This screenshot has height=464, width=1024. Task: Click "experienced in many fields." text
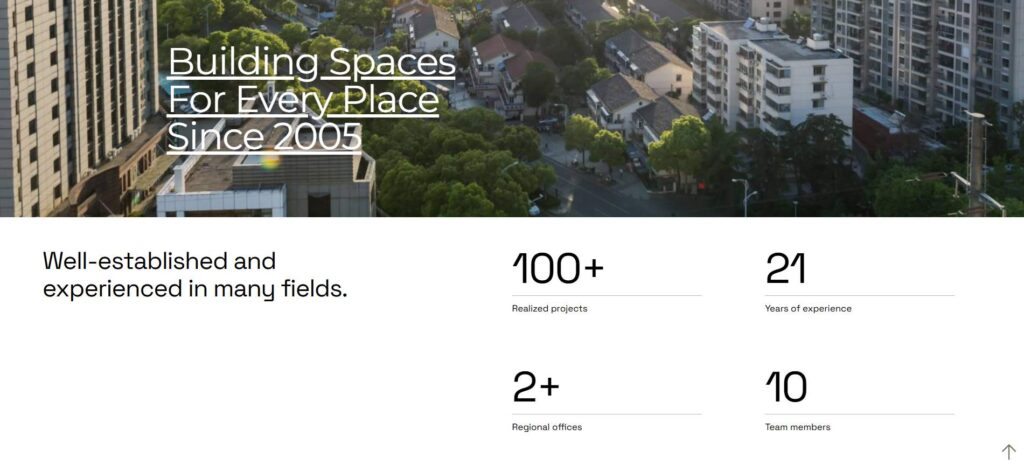click(195, 289)
